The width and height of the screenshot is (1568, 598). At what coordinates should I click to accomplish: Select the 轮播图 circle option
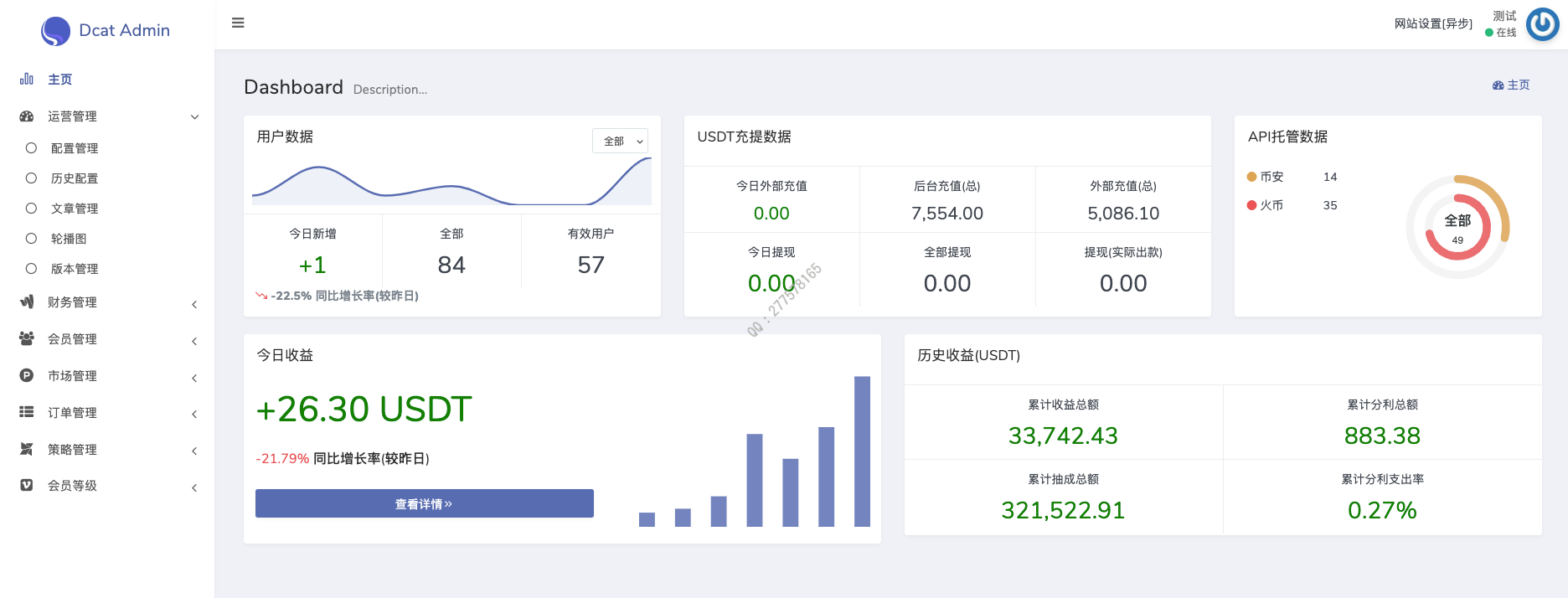[x=31, y=239]
